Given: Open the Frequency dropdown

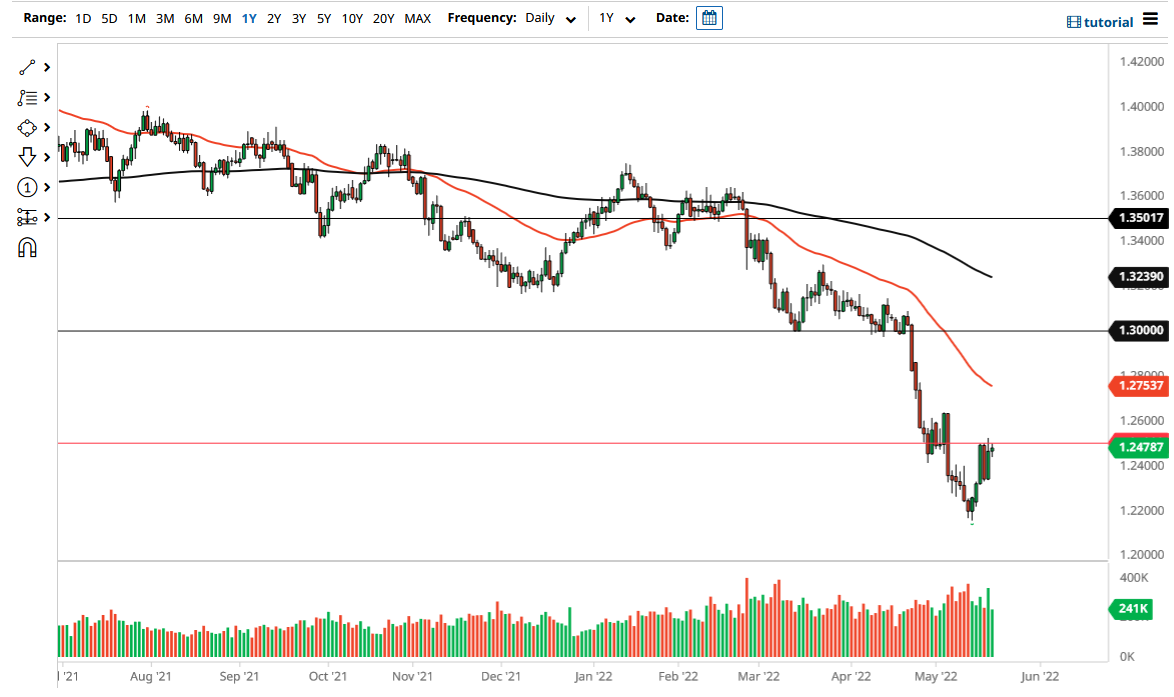Looking at the screenshot, I should click(549, 18).
